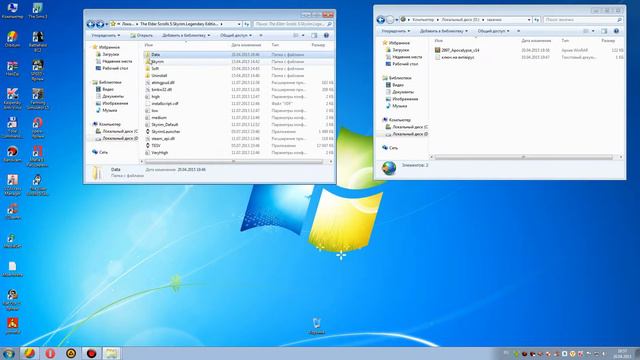Open the Упорядочить menu in the Skyrim window
The height and width of the screenshot is (360, 640).
[106, 36]
